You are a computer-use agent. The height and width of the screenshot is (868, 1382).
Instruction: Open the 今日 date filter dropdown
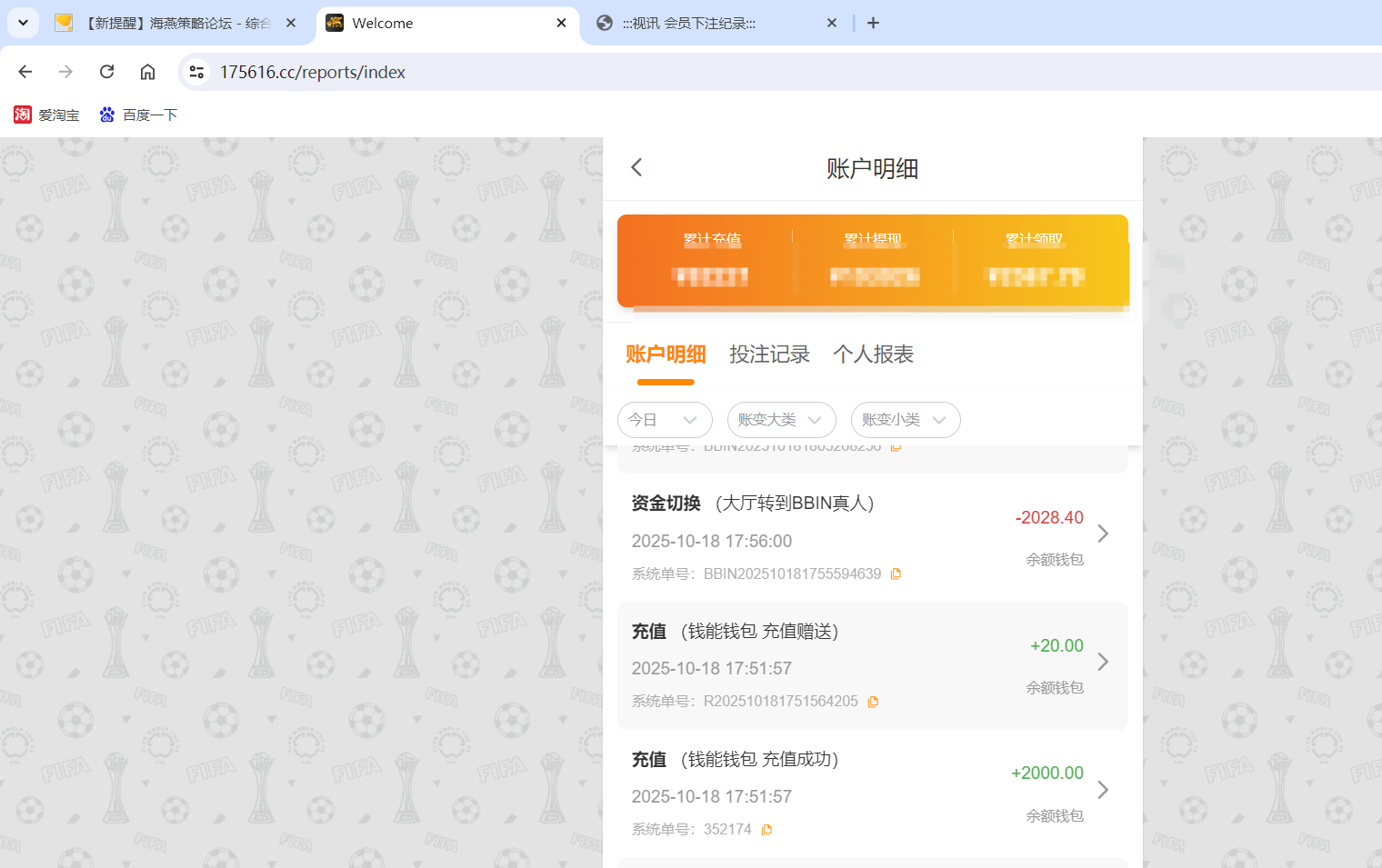pyautogui.click(x=665, y=420)
